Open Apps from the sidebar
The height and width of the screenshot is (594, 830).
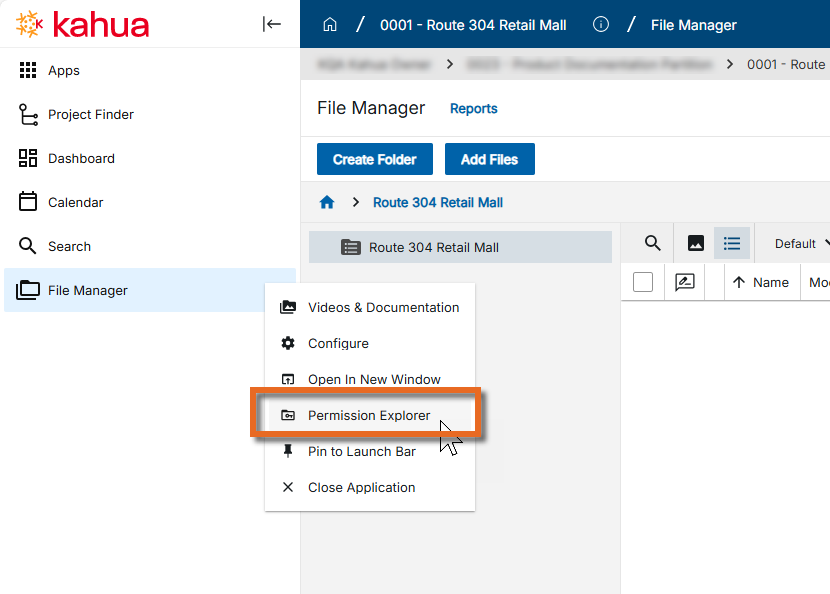coord(64,71)
